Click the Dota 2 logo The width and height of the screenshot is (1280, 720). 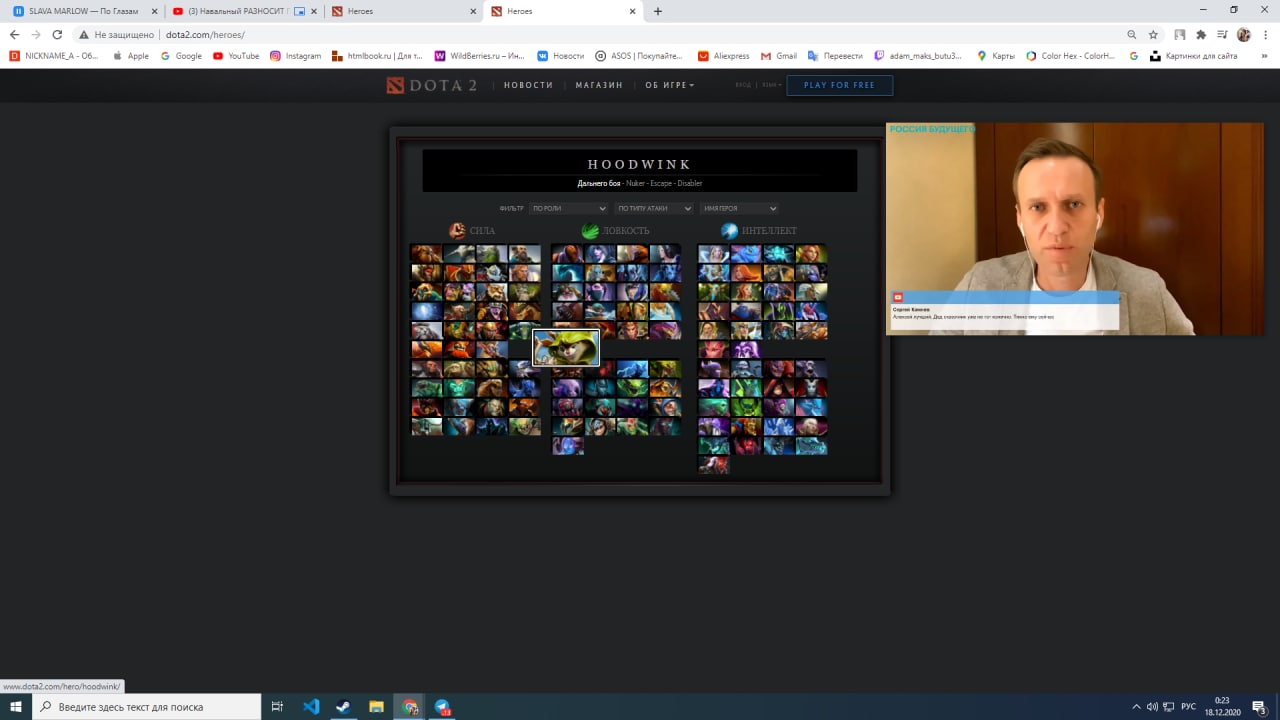(x=432, y=85)
